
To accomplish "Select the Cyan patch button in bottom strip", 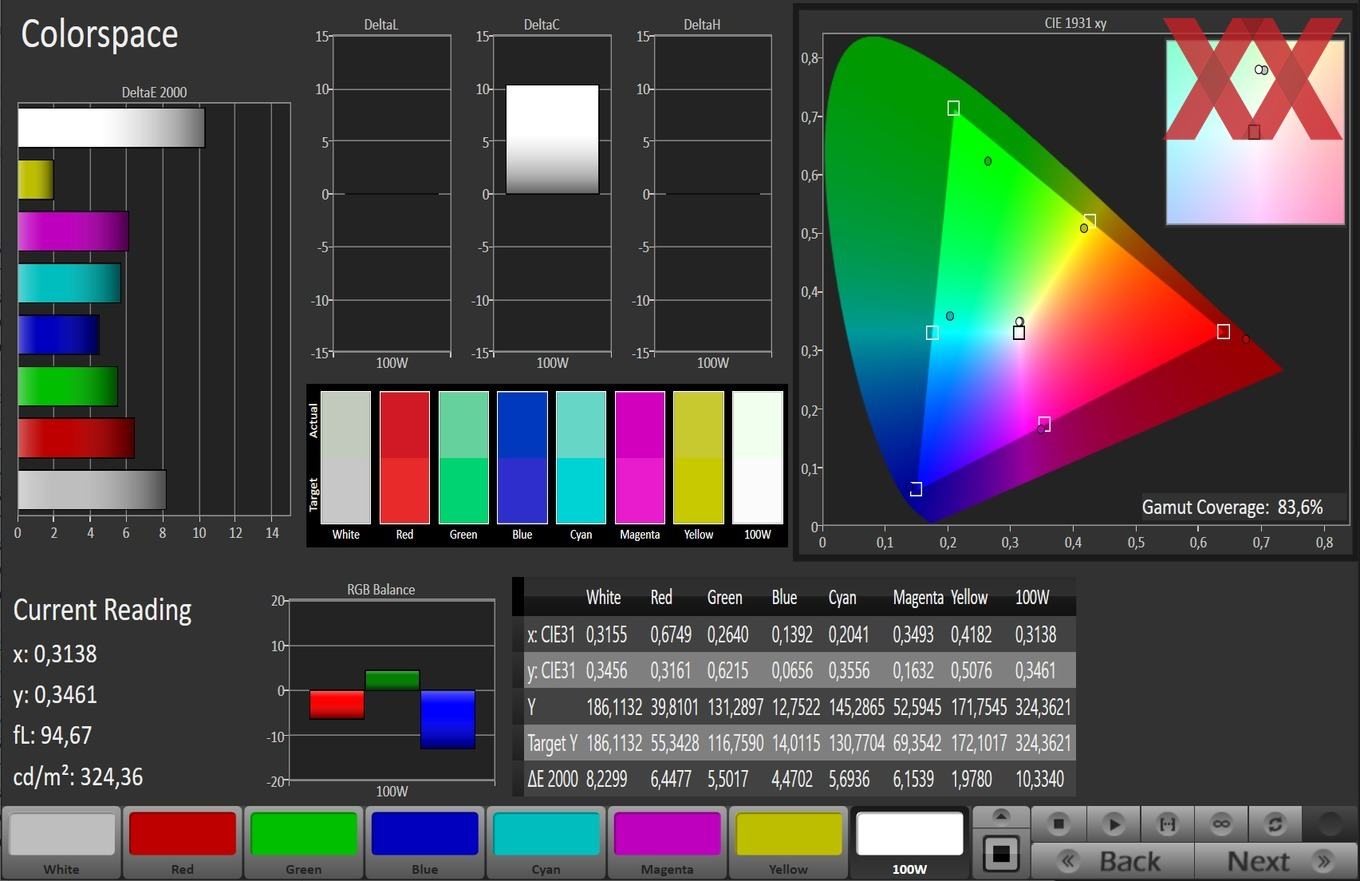I will 545,842.
